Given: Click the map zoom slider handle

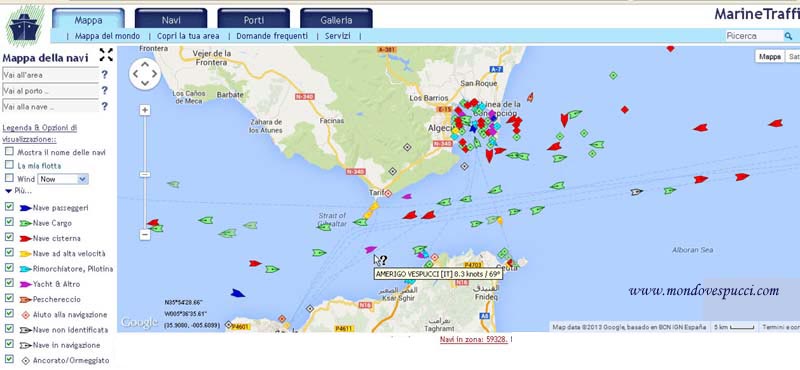Looking at the screenshot, I should 145,174.
